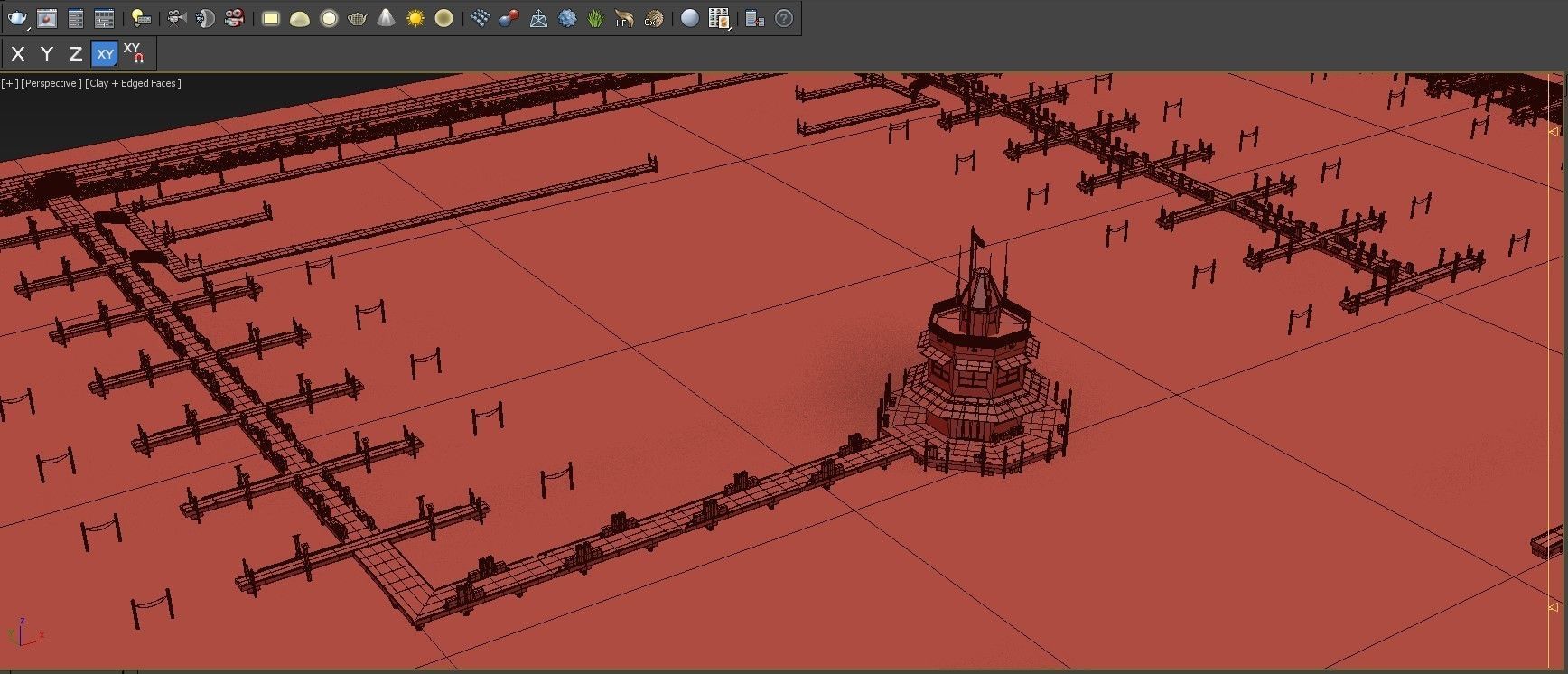This screenshot has width=1568, height=674.
Task: Click the wireframe pyramid proxy icon
Action: pyautogui.click(x=538, y=18)
